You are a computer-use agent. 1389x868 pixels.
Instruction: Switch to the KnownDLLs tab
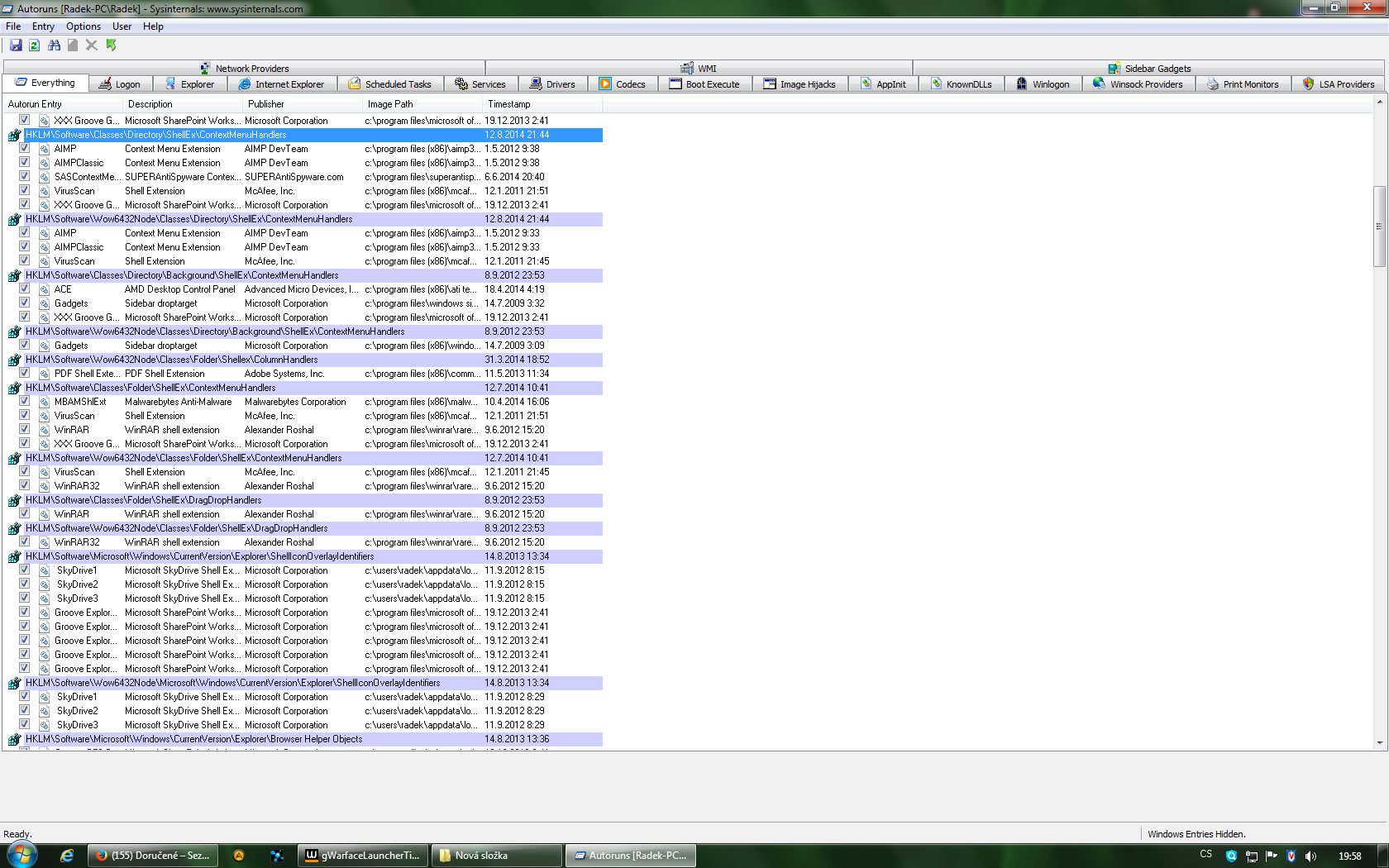961,84
